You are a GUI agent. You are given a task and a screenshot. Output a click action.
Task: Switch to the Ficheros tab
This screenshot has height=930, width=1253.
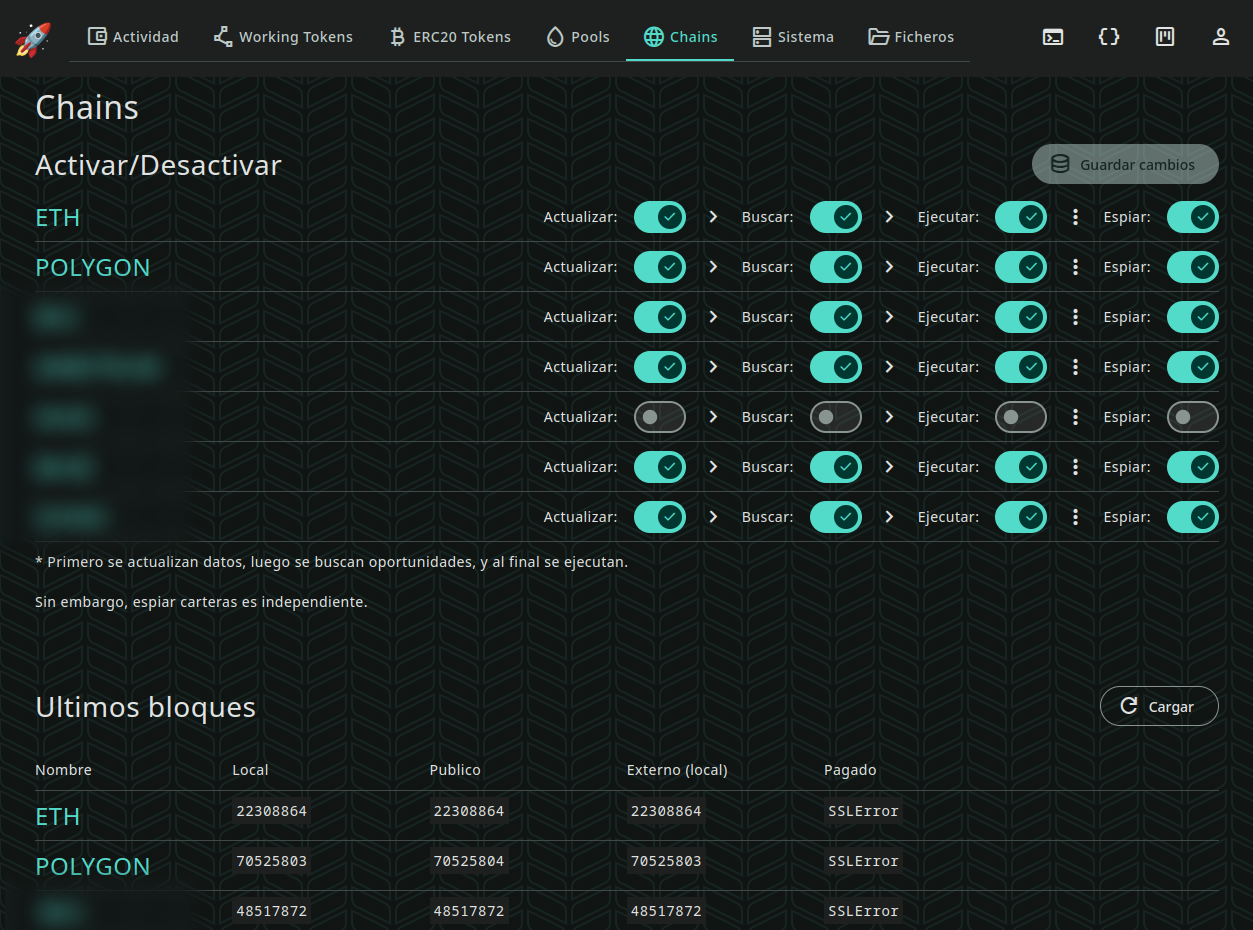point(910,37)
